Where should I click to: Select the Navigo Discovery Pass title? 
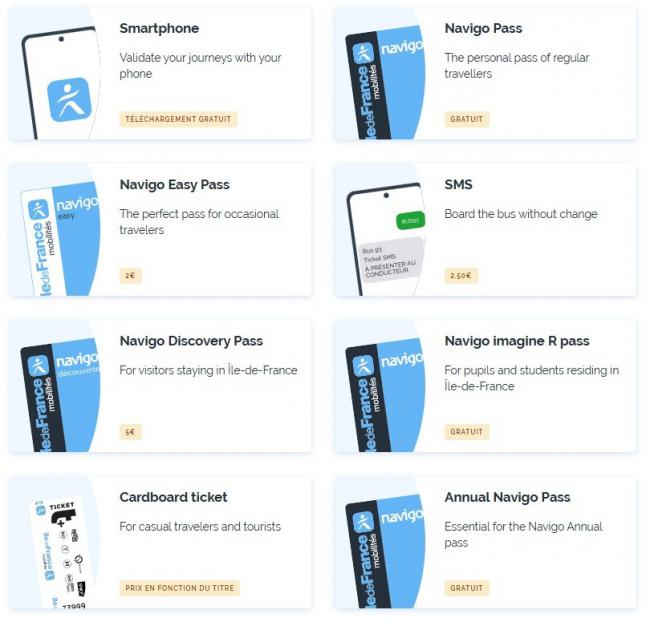(191, 341)
